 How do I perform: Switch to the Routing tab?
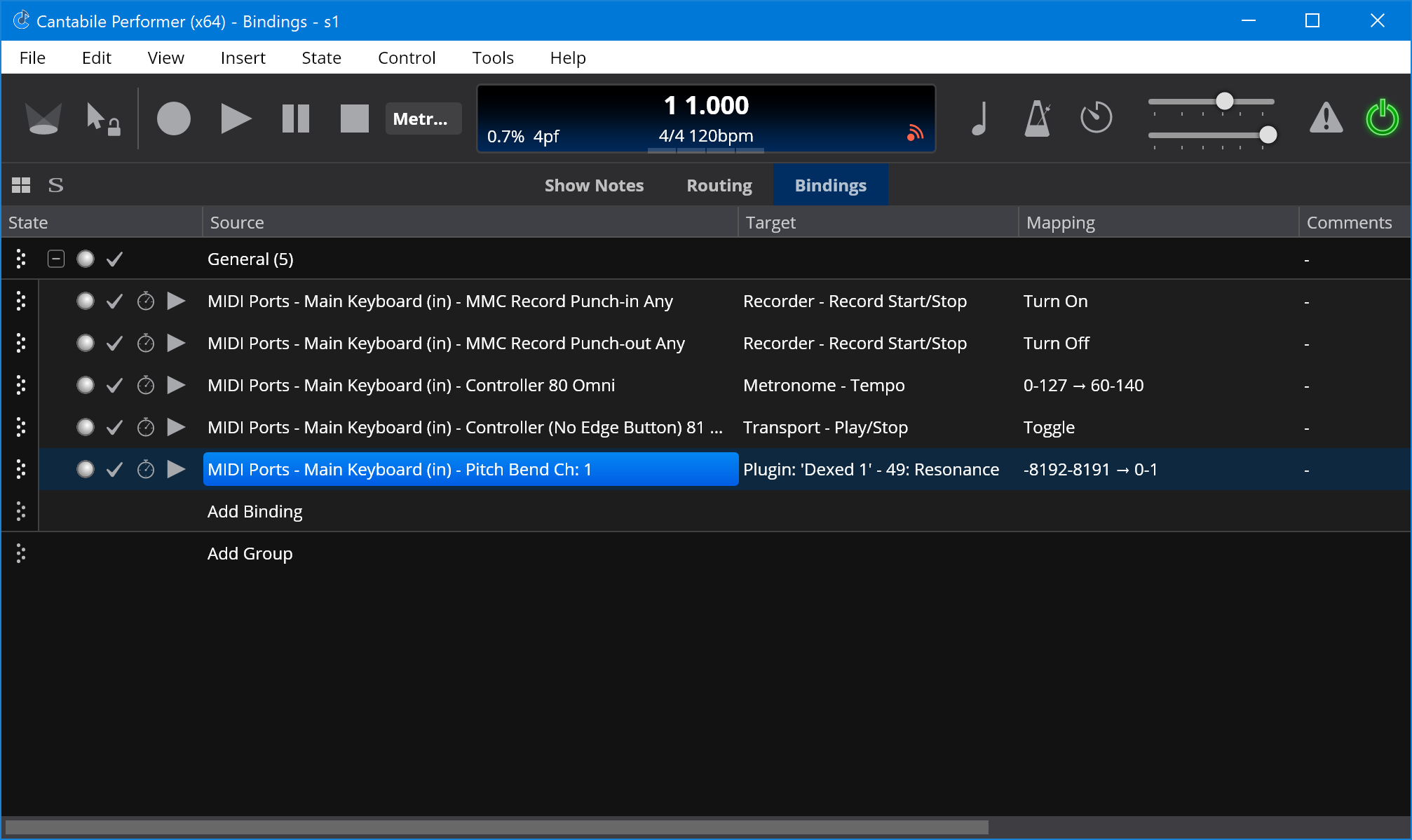pyautogui.click(x=719, y=185)
